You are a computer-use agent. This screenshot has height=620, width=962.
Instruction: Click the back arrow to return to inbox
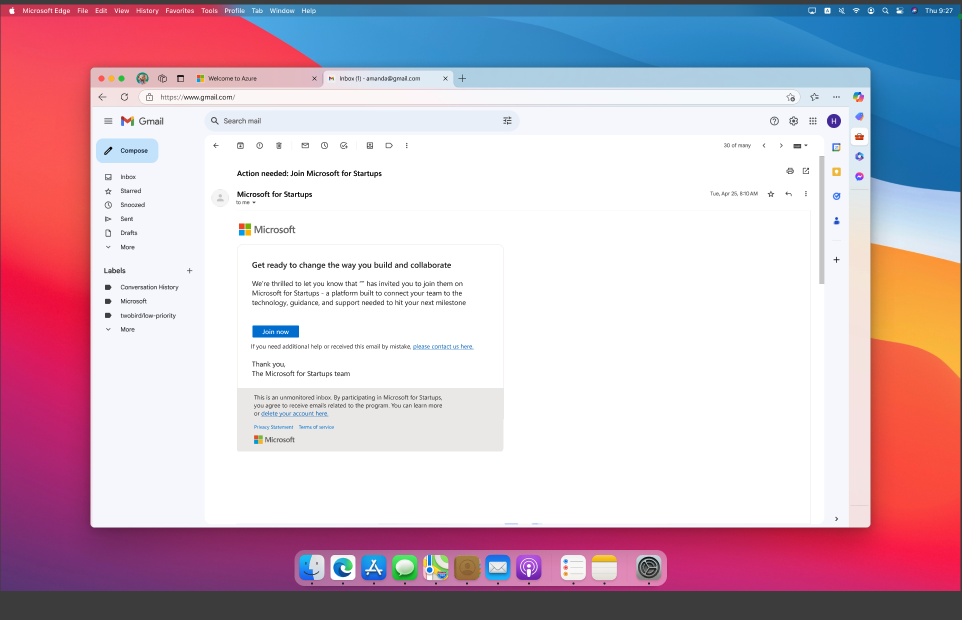tap(216, 145)
